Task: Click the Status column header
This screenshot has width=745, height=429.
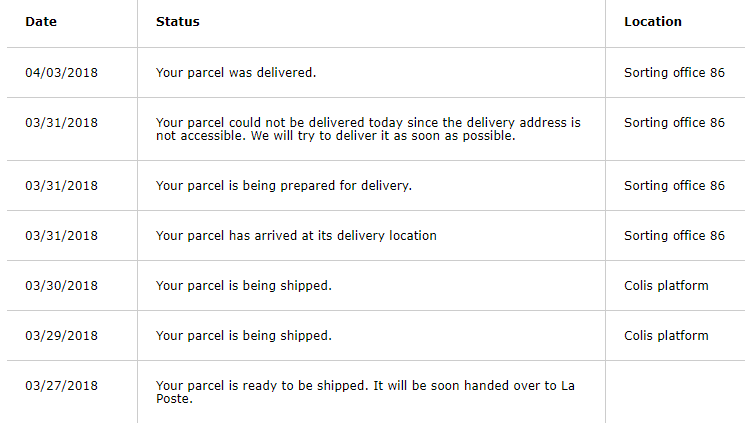Action: click(177, 22)
